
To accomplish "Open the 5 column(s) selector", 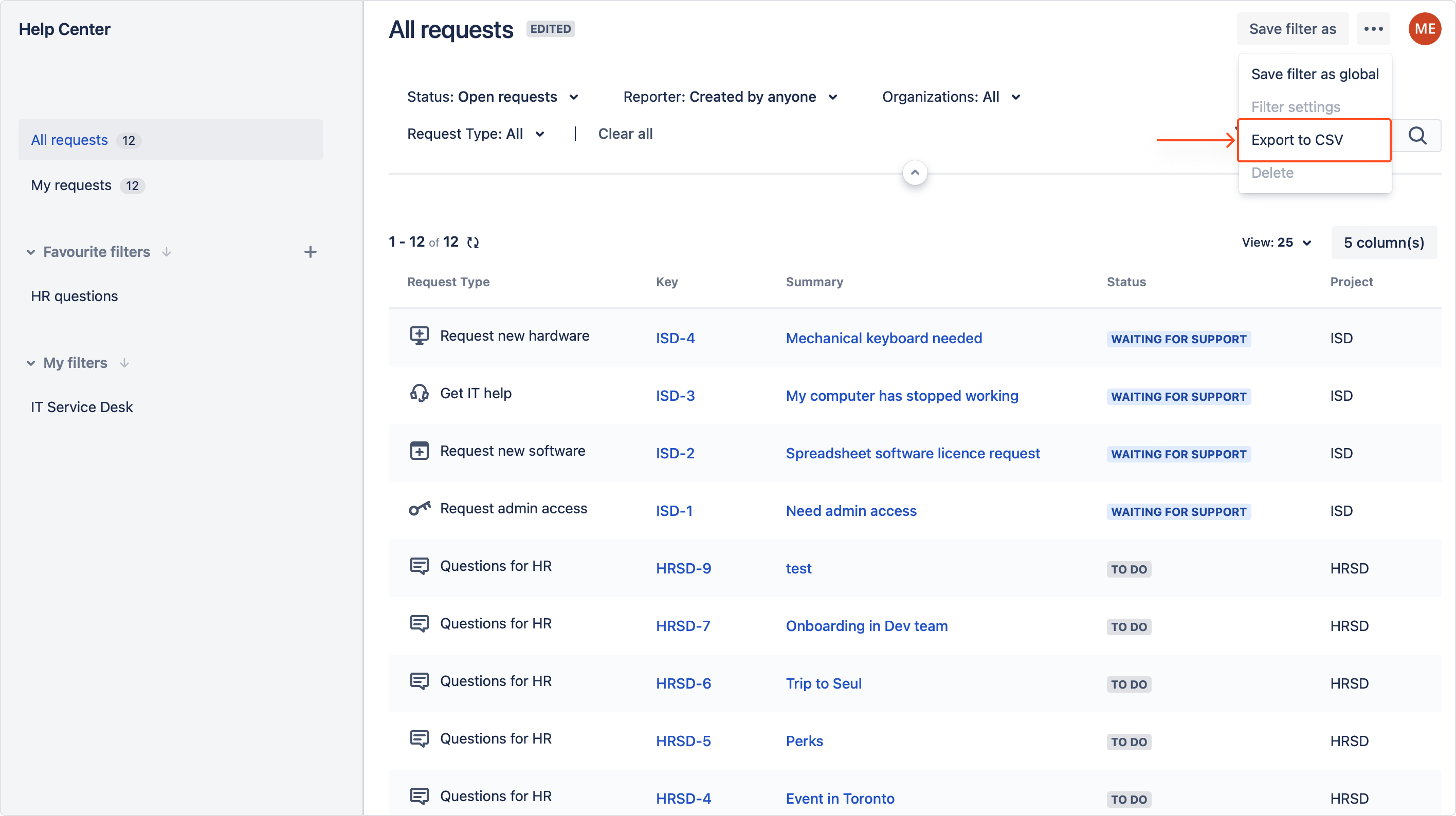I will (x=1384, y=243).
